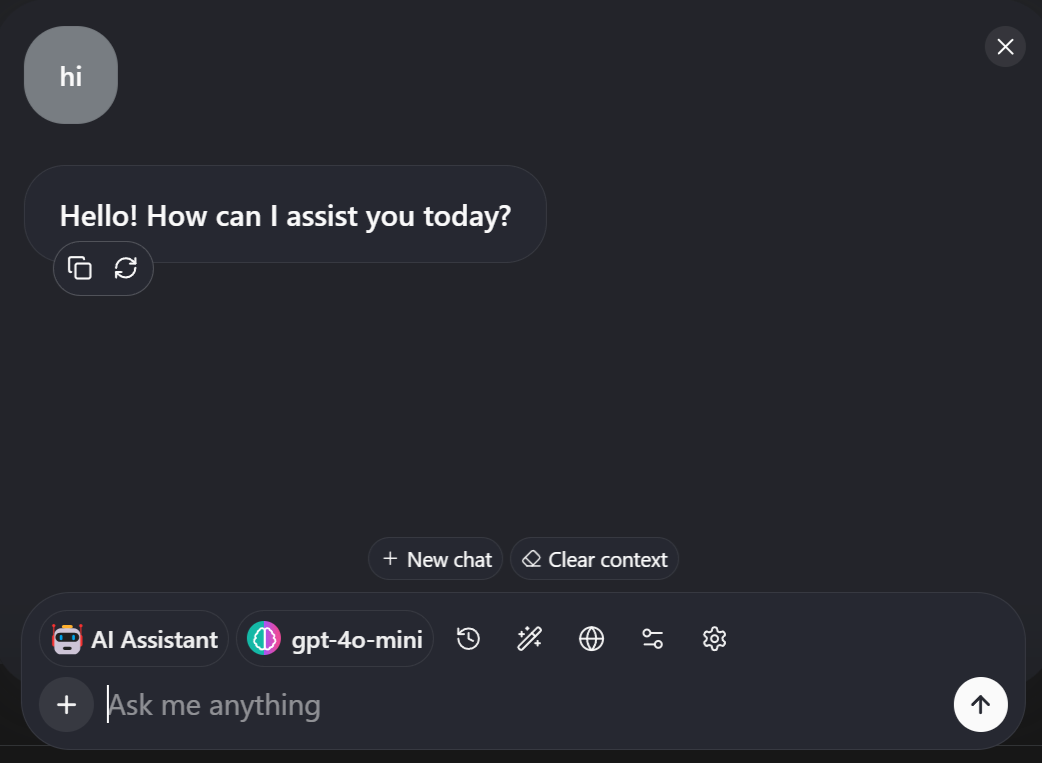Click the Clear context button
1042x763 pixels.
coord(594,559)
